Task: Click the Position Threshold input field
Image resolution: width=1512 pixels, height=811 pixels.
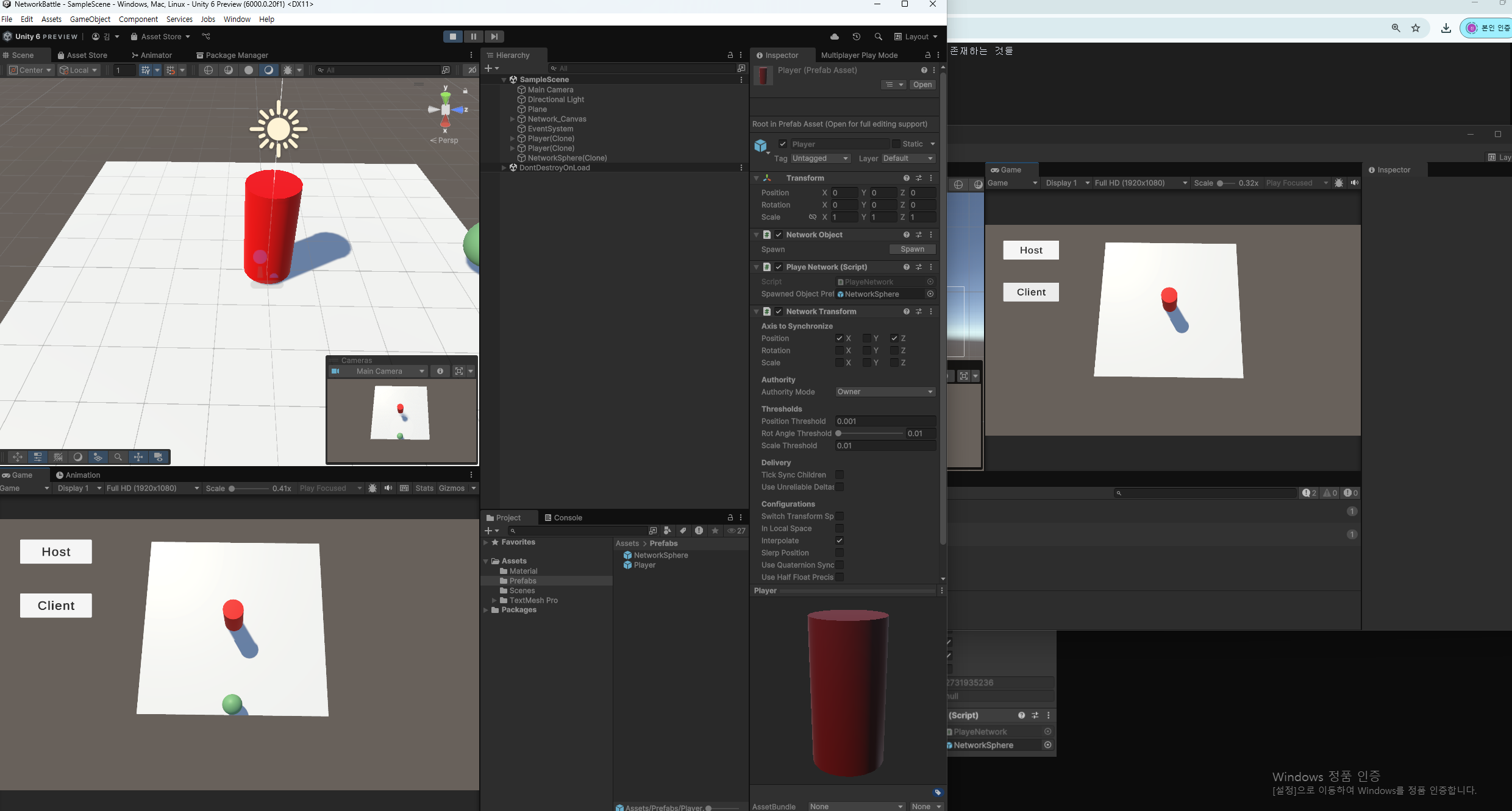Action: (x=885, y=421)
